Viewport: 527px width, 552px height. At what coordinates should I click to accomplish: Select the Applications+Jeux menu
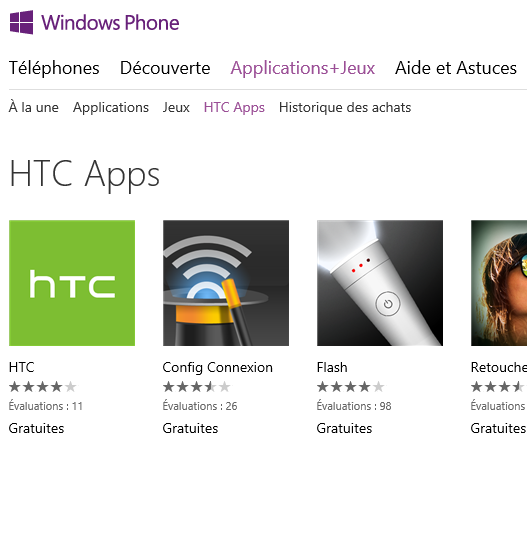[303, 68]
